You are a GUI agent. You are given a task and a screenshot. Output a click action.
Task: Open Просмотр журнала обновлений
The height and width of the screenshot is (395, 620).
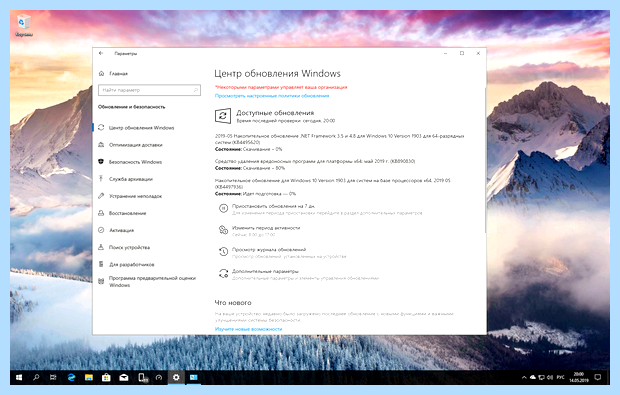(x=269, y=249)
